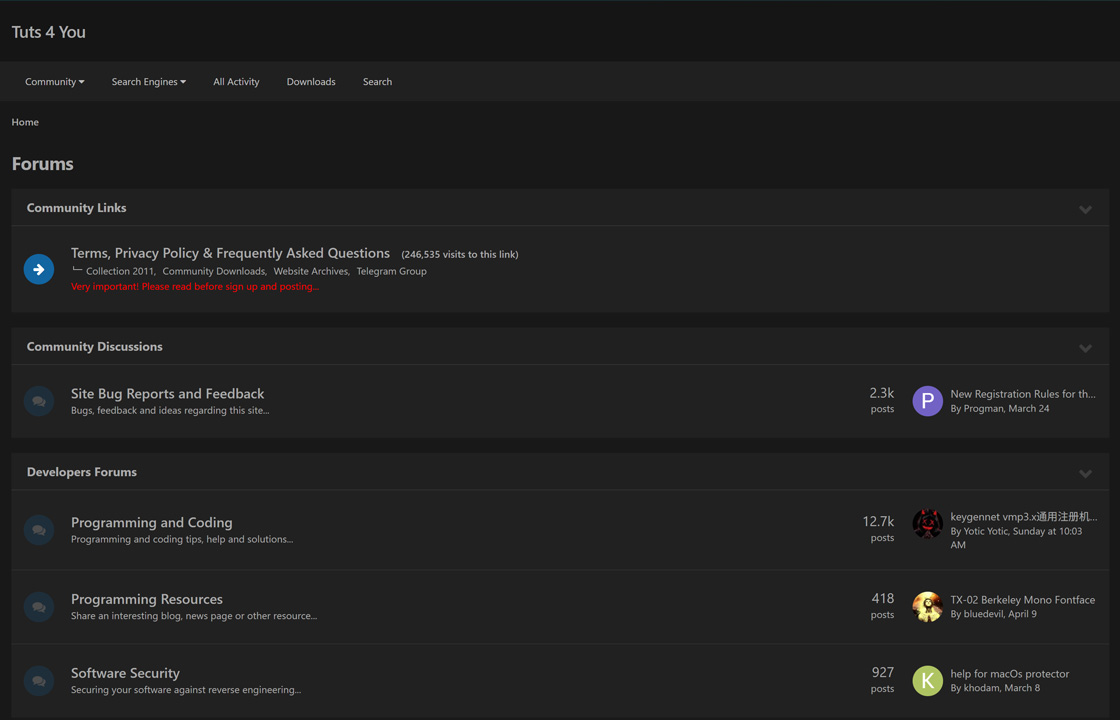Open Site Bug Reports and Feedback forum
This screenshot has width=1120, height=720.
(x=167, y=394)
